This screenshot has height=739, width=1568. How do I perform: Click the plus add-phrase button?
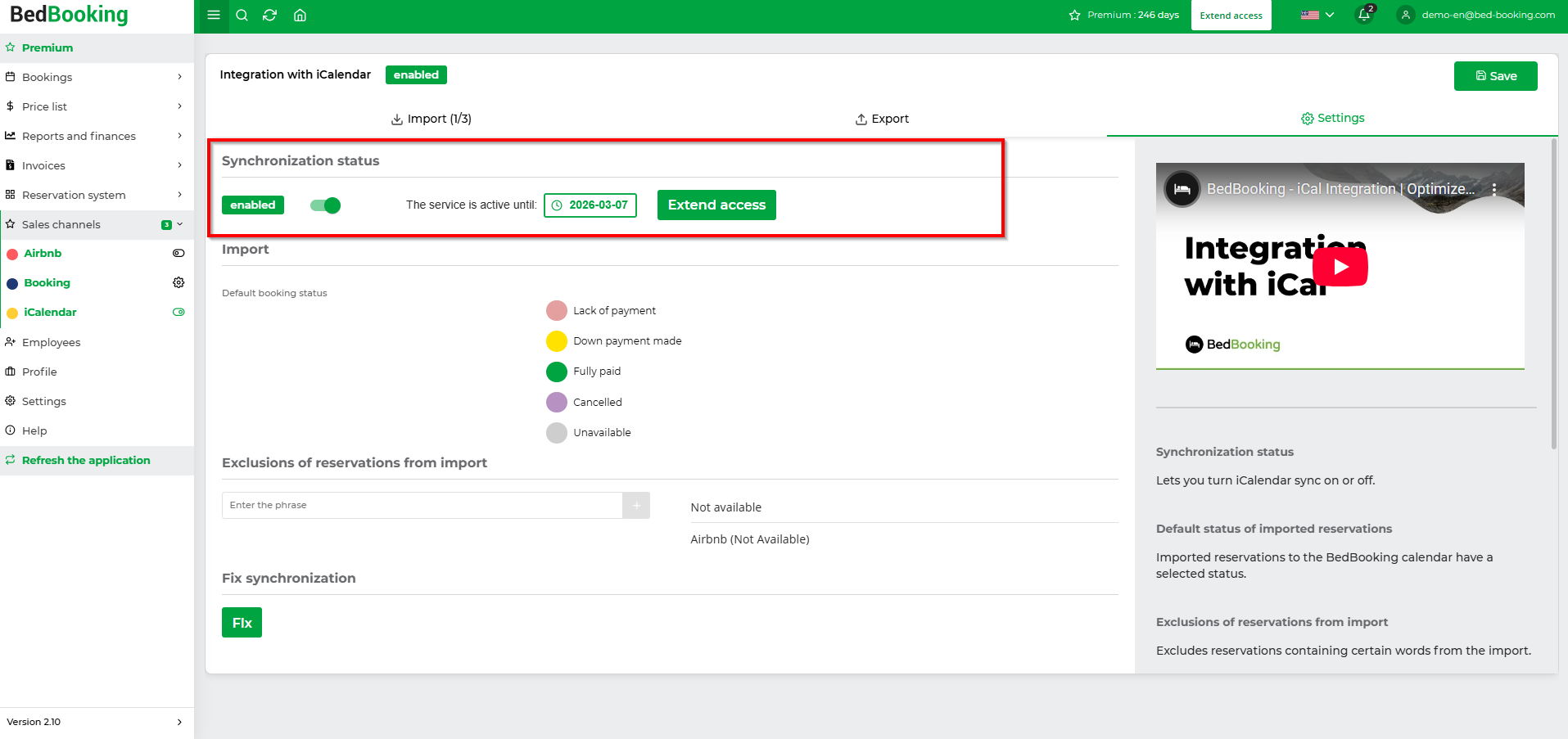click(x=636, y=505)
